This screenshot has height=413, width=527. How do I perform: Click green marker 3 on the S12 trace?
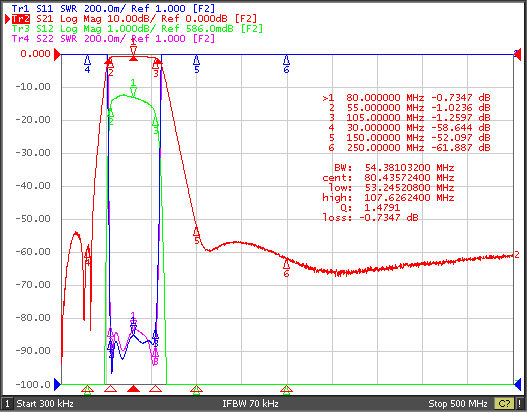click(156, 126)
